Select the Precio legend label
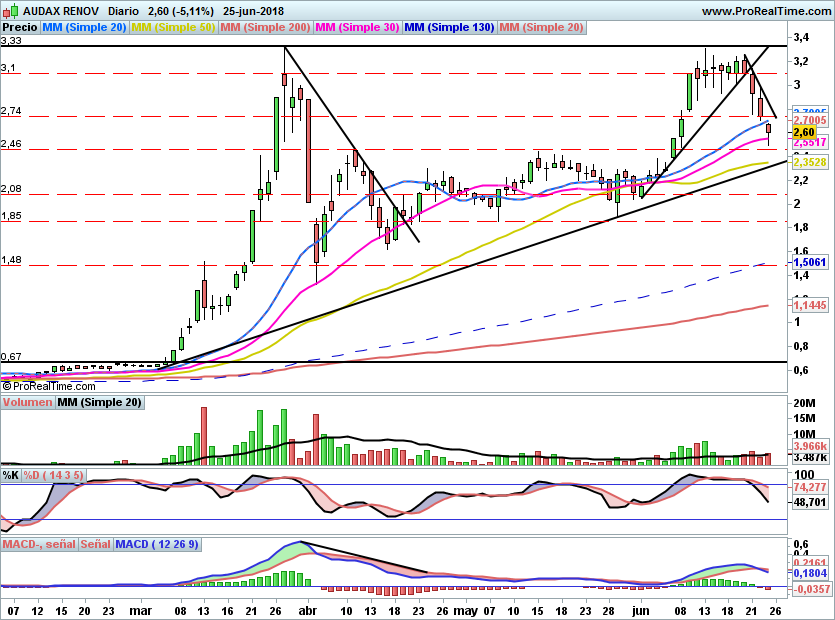The image size is (835, 620). (x=20, y=27)
